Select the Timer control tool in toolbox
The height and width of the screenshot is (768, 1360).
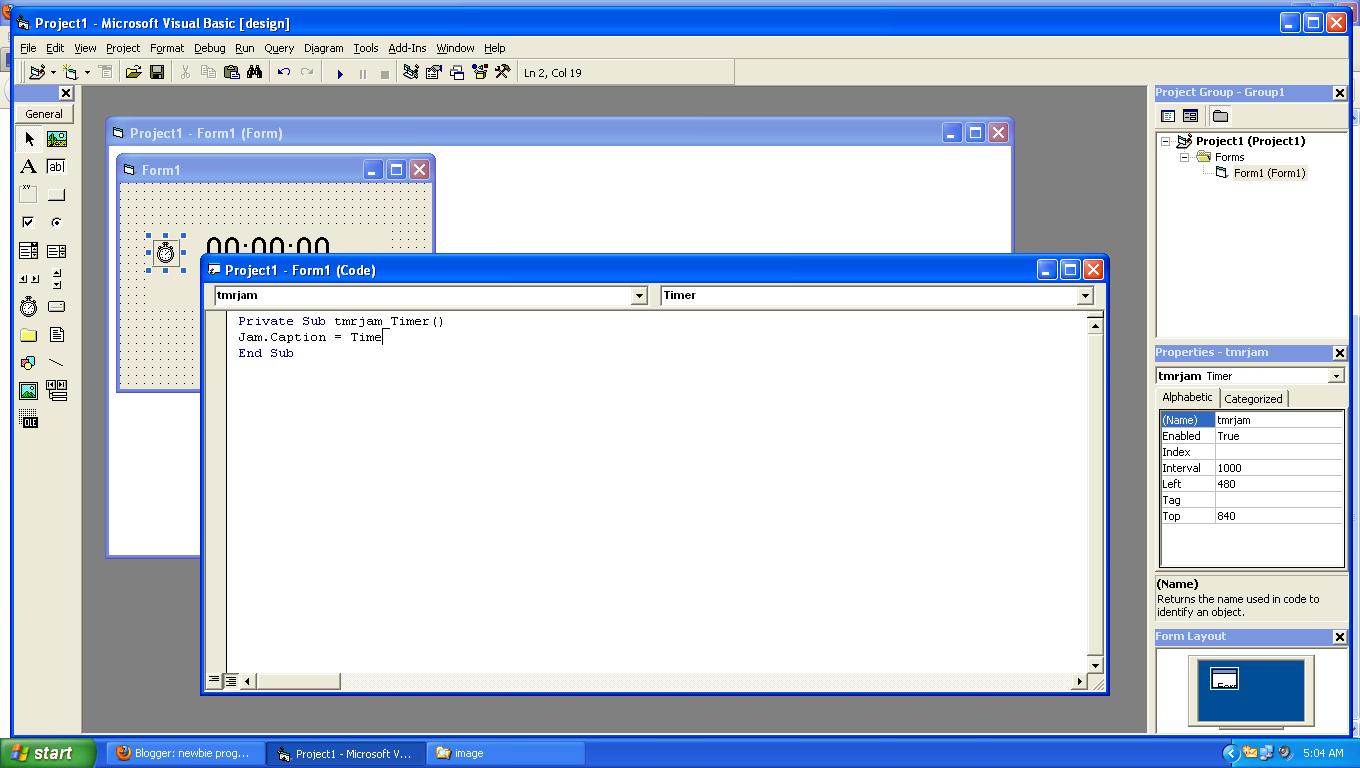[29, 307]
